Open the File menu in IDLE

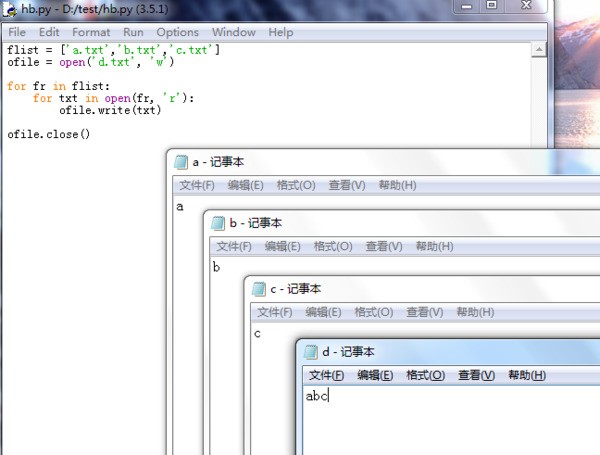(17, 32)
